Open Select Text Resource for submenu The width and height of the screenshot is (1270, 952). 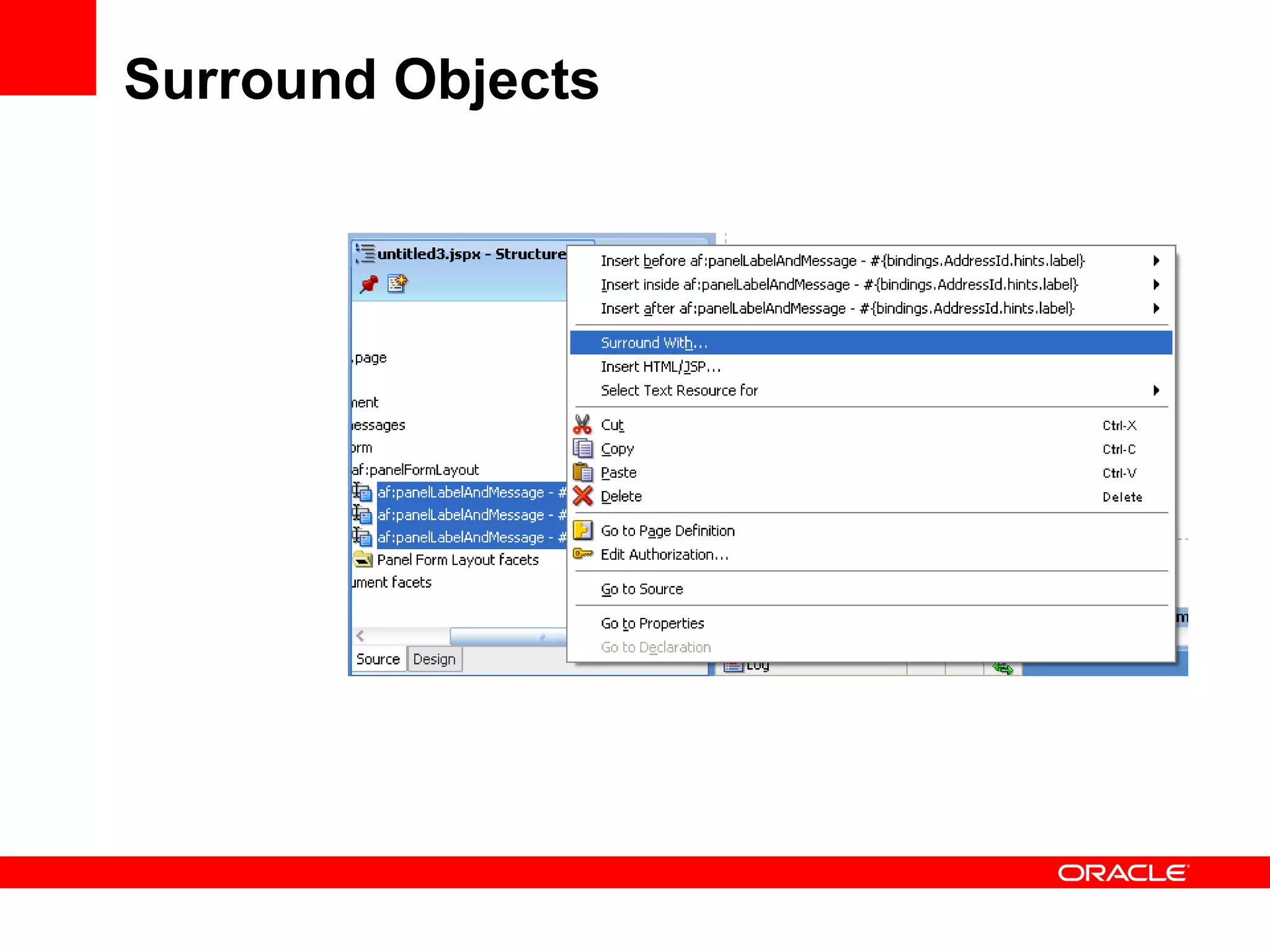coord(871,390)
